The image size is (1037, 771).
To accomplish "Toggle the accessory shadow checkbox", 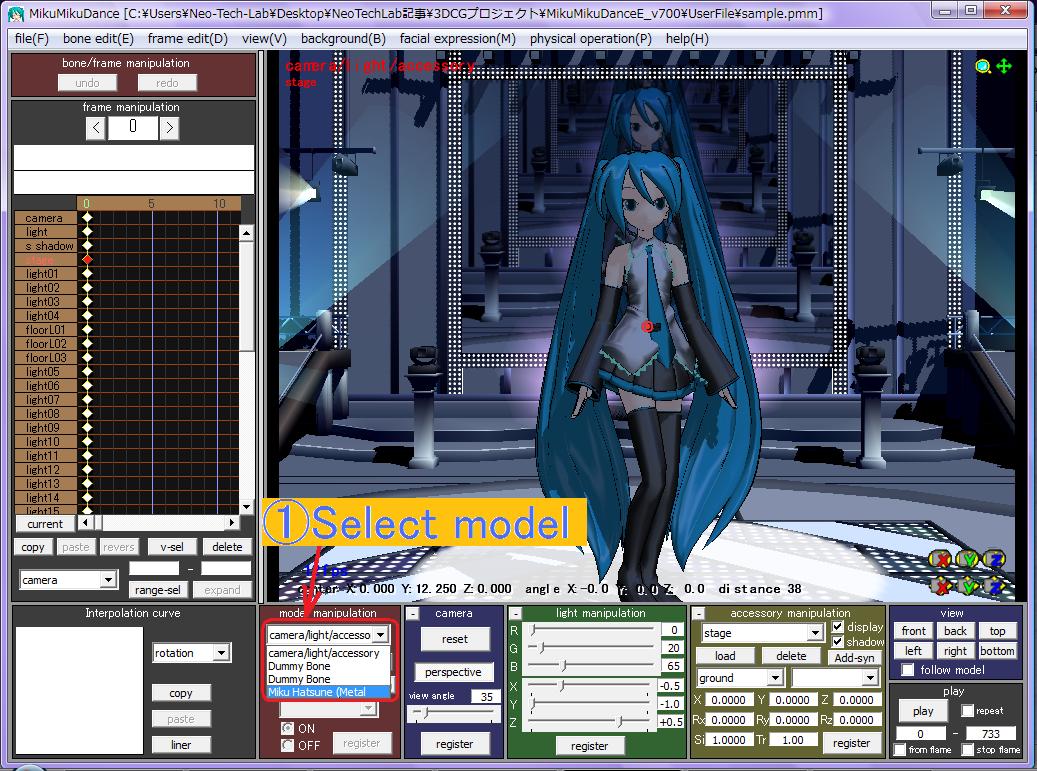I will (838, 641).
